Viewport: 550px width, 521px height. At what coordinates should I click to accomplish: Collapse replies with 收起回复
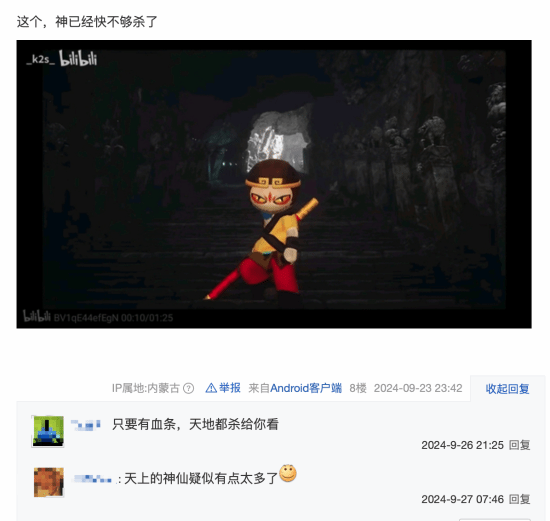507,389
